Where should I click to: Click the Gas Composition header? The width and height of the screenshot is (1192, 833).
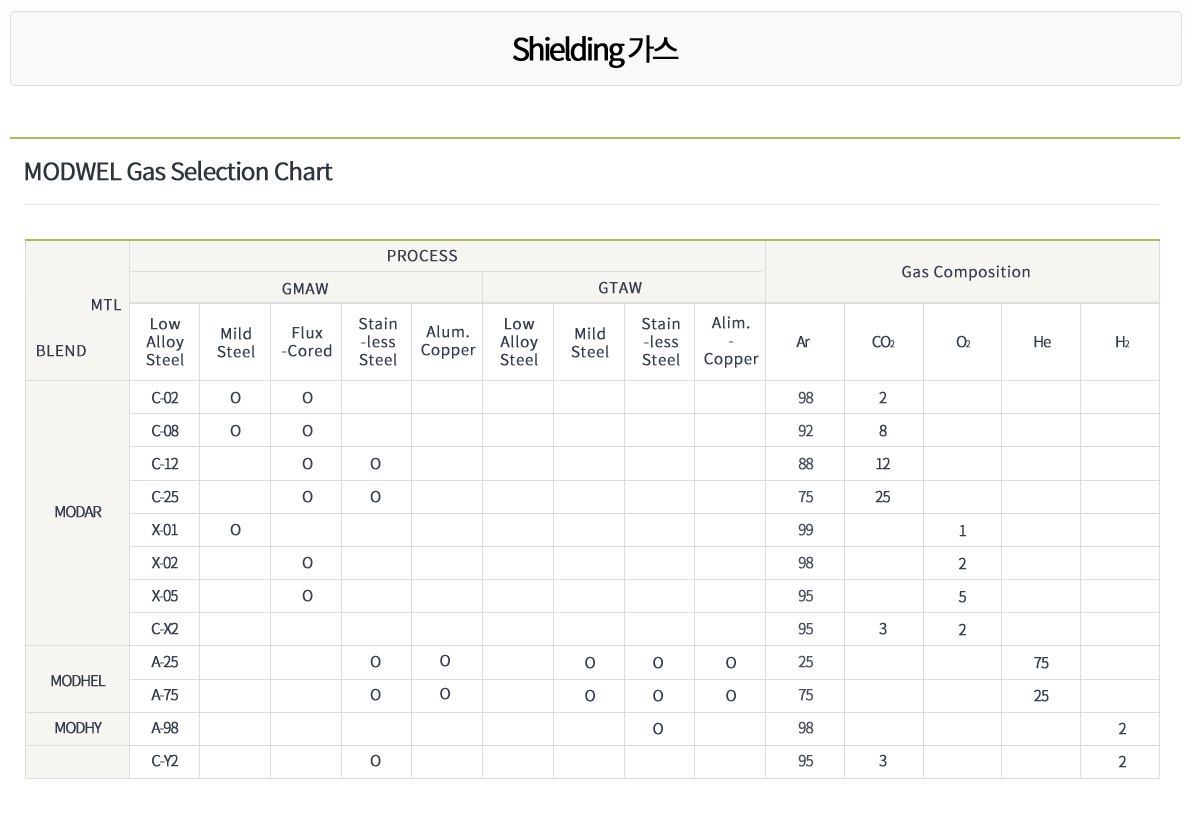tap(965, 272)
